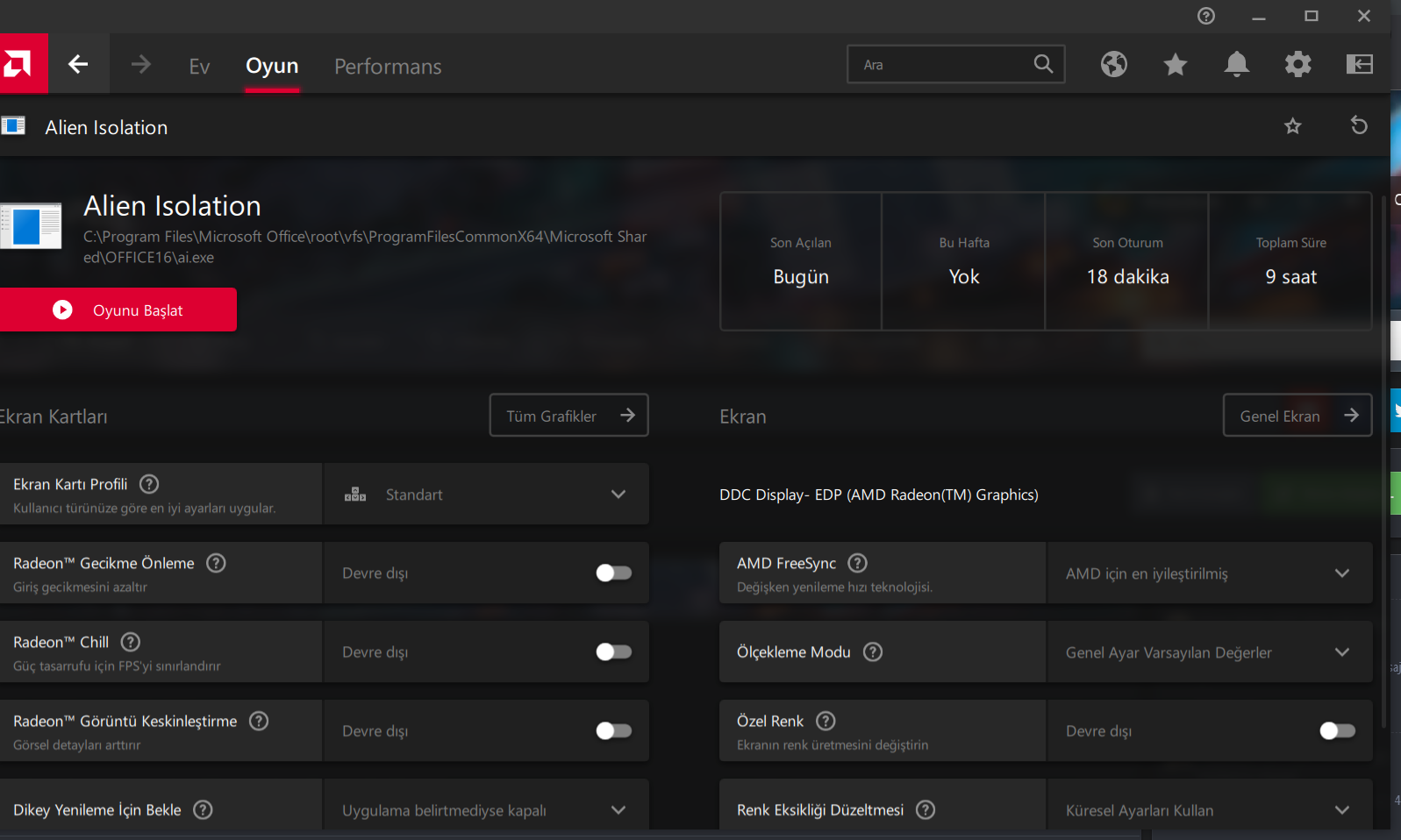The image size is (1401, 840).
Task: Open Renk Eksikliği Düzeltmesi dropdown
Action: [x=1209, y=804]
